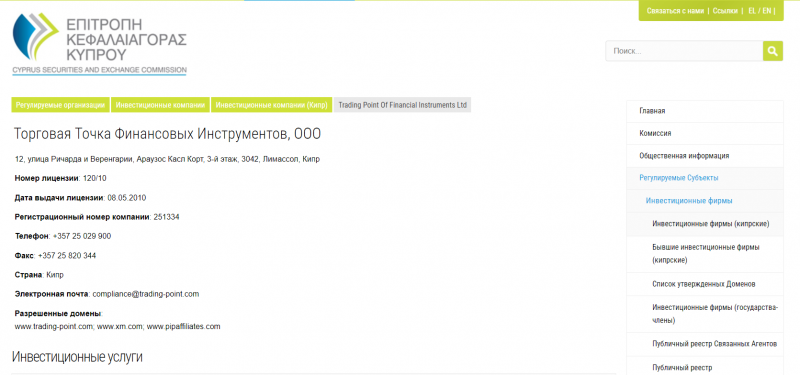Go to Регулируемые организации breadcrumb
Image resolution: width=800 pixels, height=375 pixels.
click(x=60, y=105)
